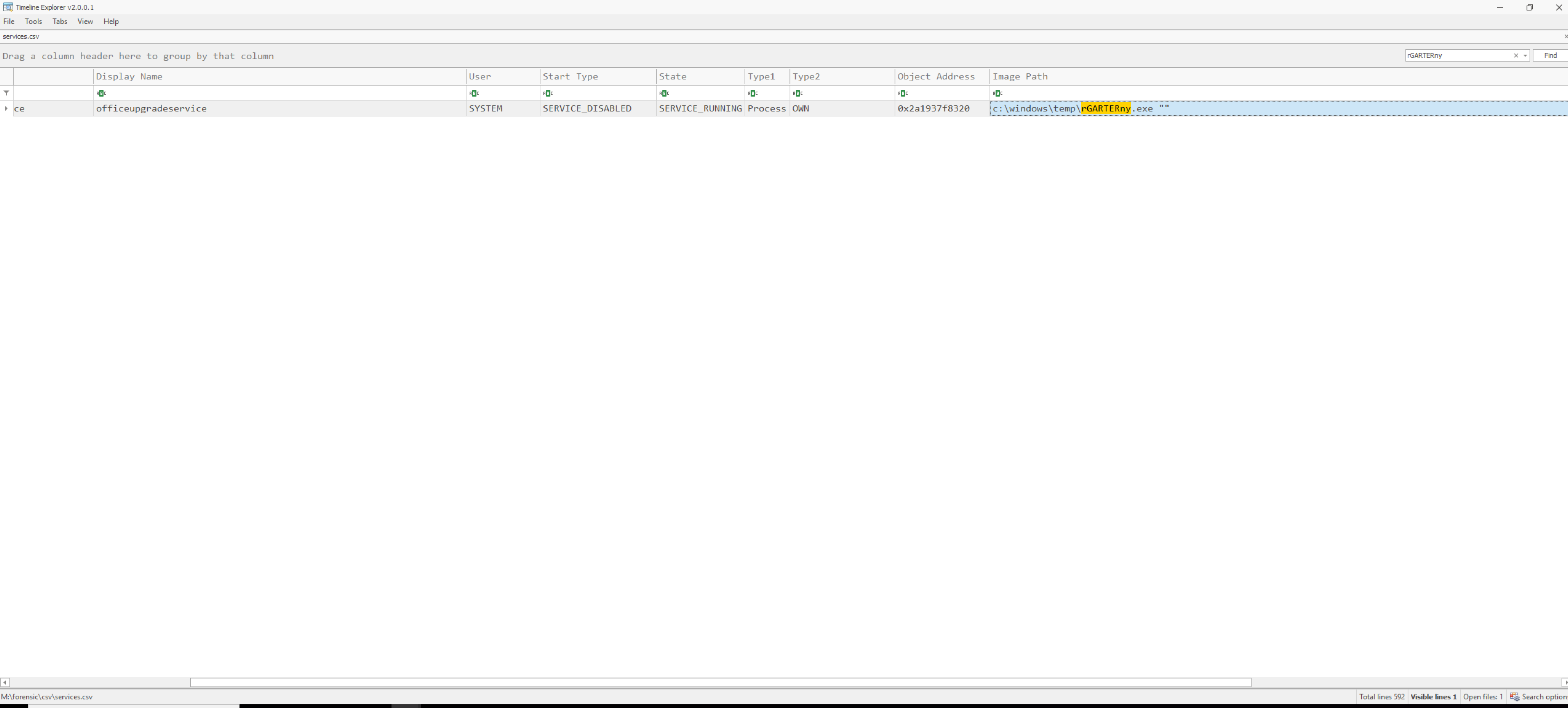Click the horizontal scrollbar thumb

pos(720,683)
